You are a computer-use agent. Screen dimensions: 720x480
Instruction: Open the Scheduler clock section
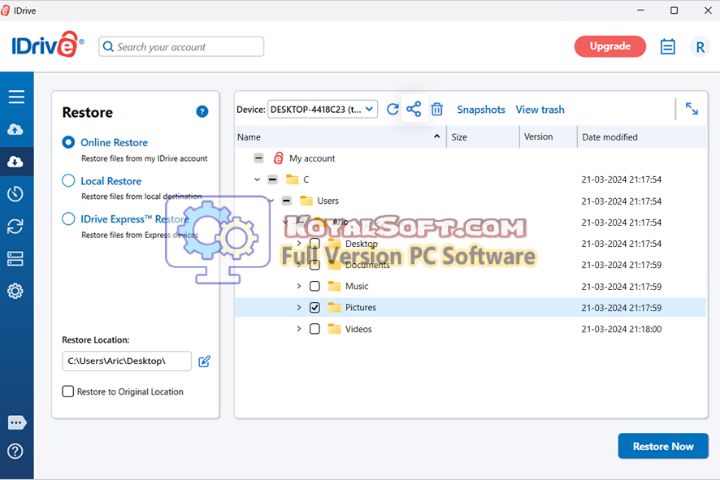pyautogui.click(x=15, y=194)
